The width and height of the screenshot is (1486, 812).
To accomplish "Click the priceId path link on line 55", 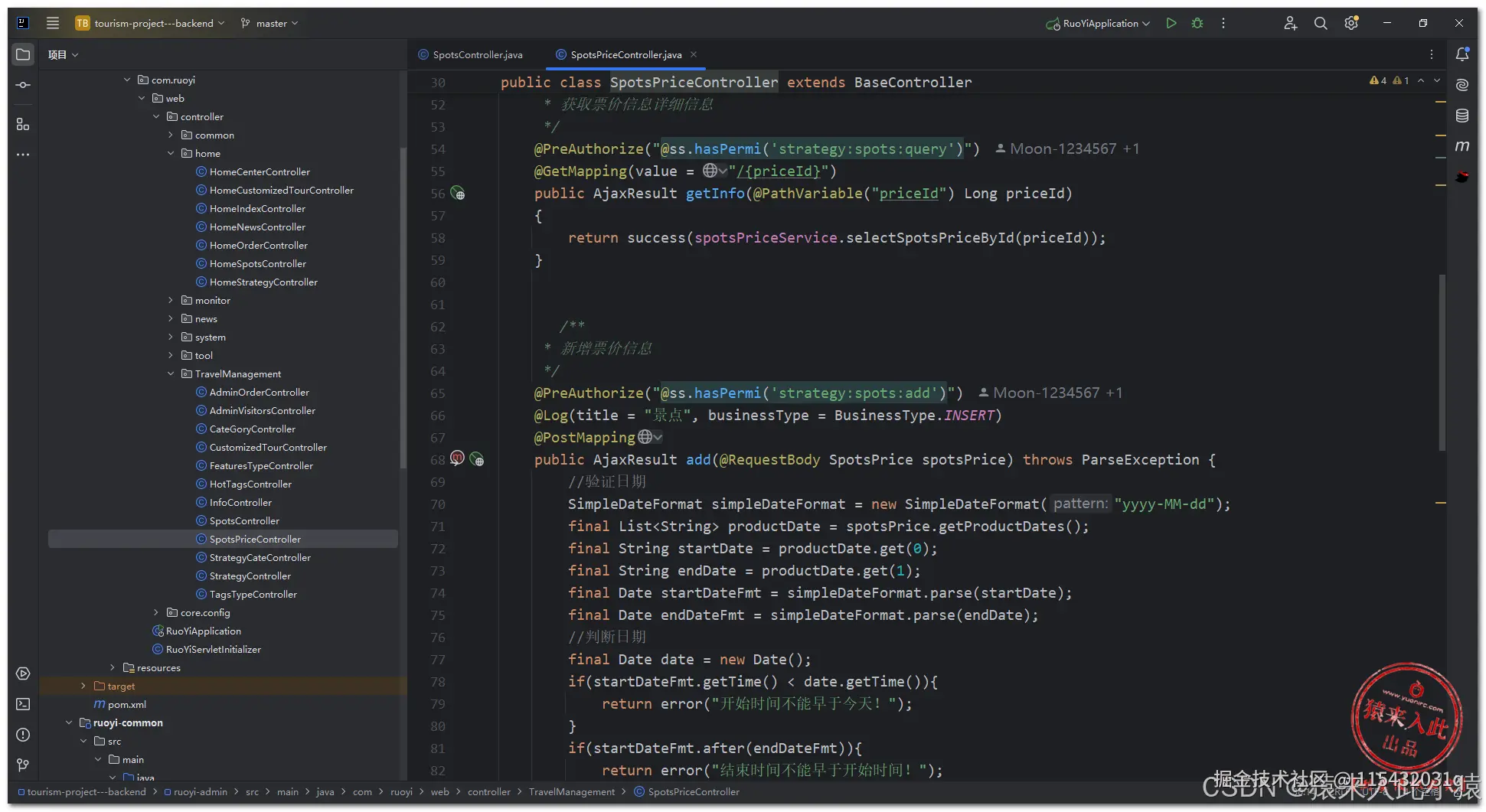I will tap(779, 171).
